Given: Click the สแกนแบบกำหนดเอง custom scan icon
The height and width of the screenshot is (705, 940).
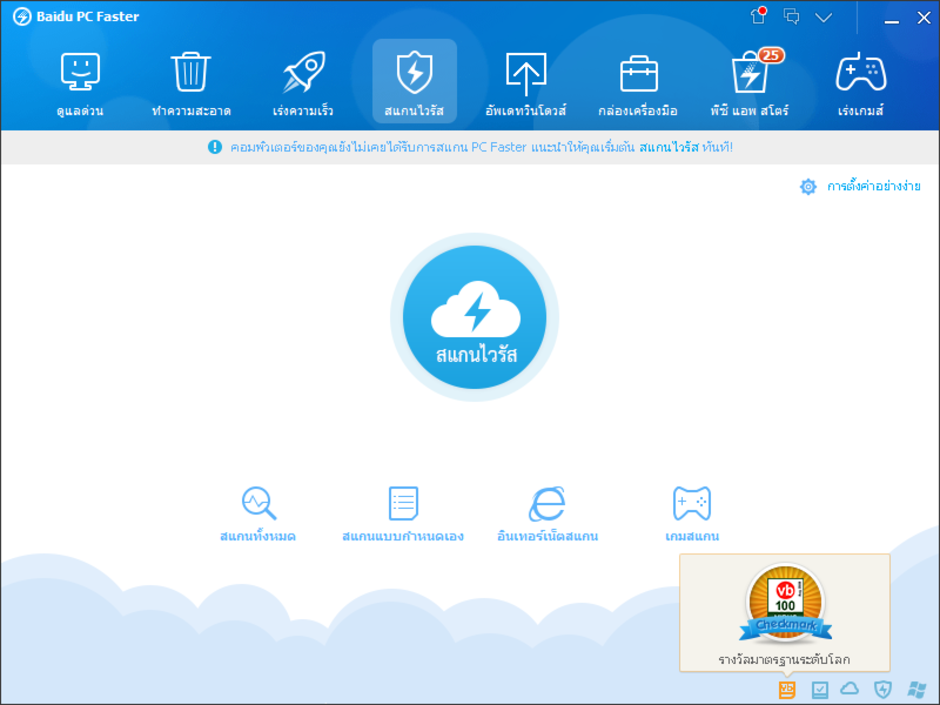Looking at the screenshot, I should [x=403, y=503].
